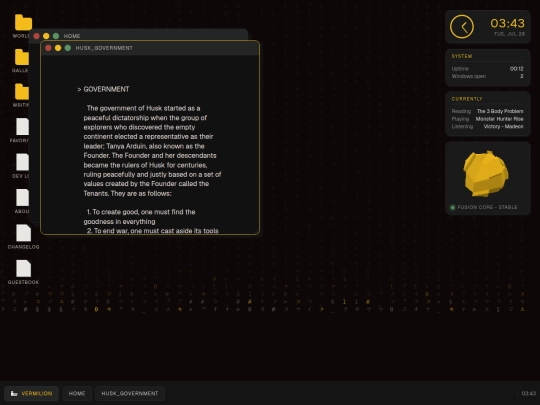
Task: Click the yellow fusion core 3D model
Action: tap(486, 174)
